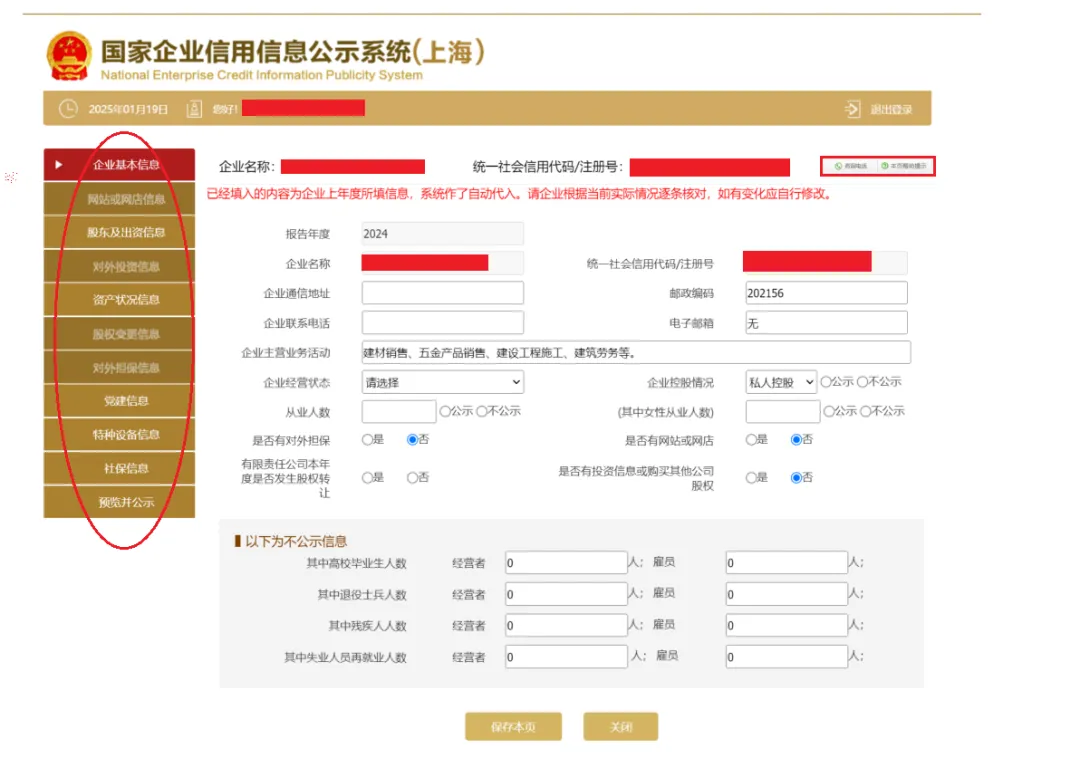Image resolution: width=1080 pixels, height=777 pixels.
Task: Select 不公示 for 企业控股情况
Action: (862, 382)
